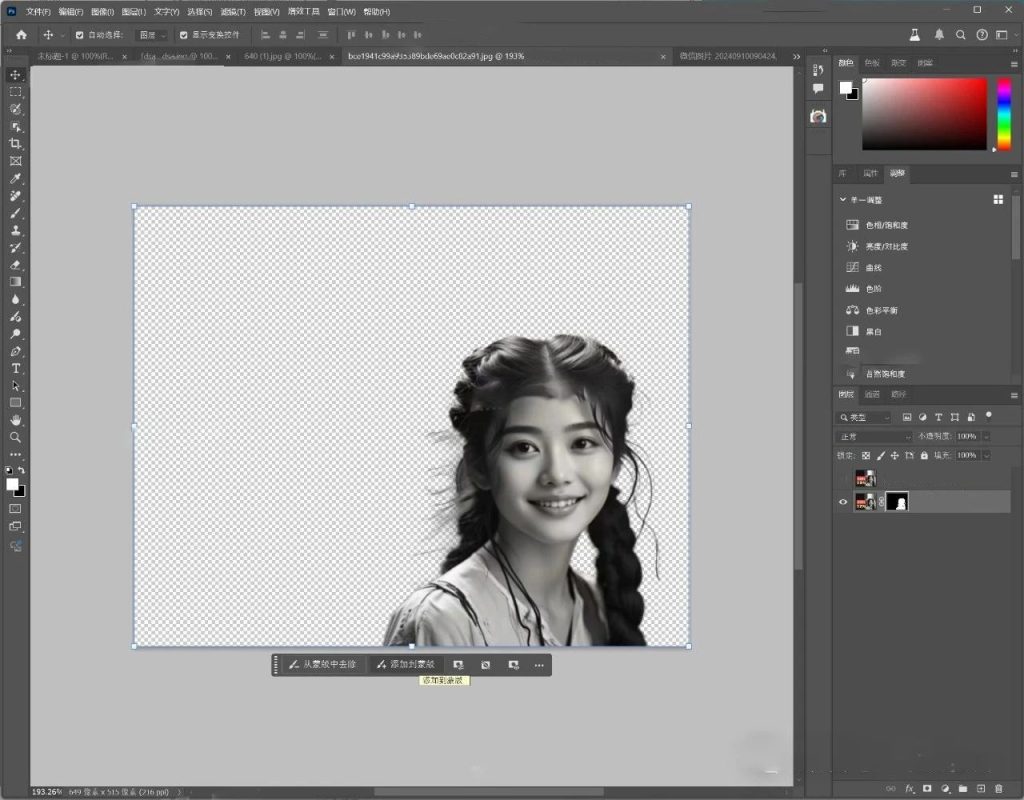Image resolution: width=1024 pixels, height=800 pixels.
Task: Select the Rectangular Marquee tool
Action: click(16, 92)
